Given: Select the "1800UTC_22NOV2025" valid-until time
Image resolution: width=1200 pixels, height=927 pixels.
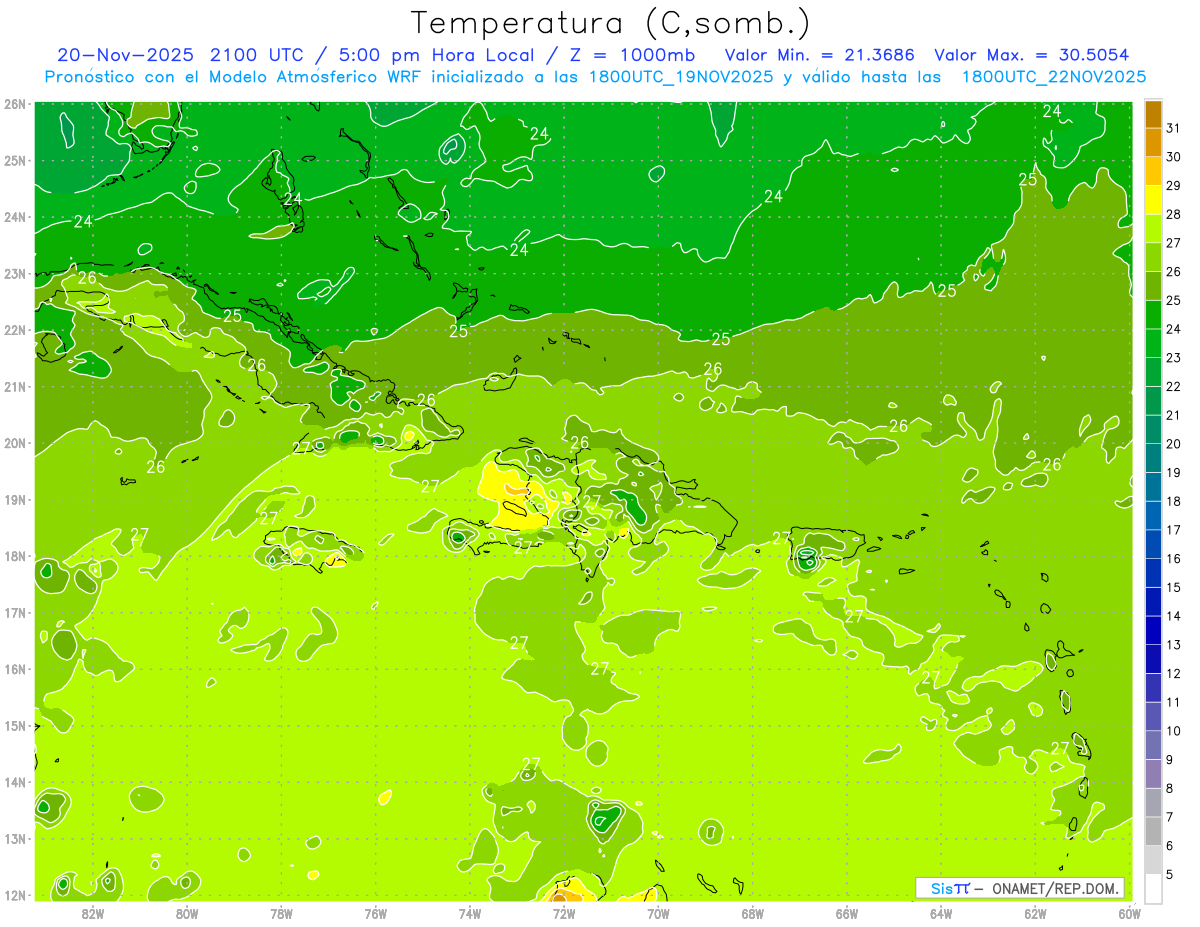Looking at the screenshot, I should [x=1053, y=77].
